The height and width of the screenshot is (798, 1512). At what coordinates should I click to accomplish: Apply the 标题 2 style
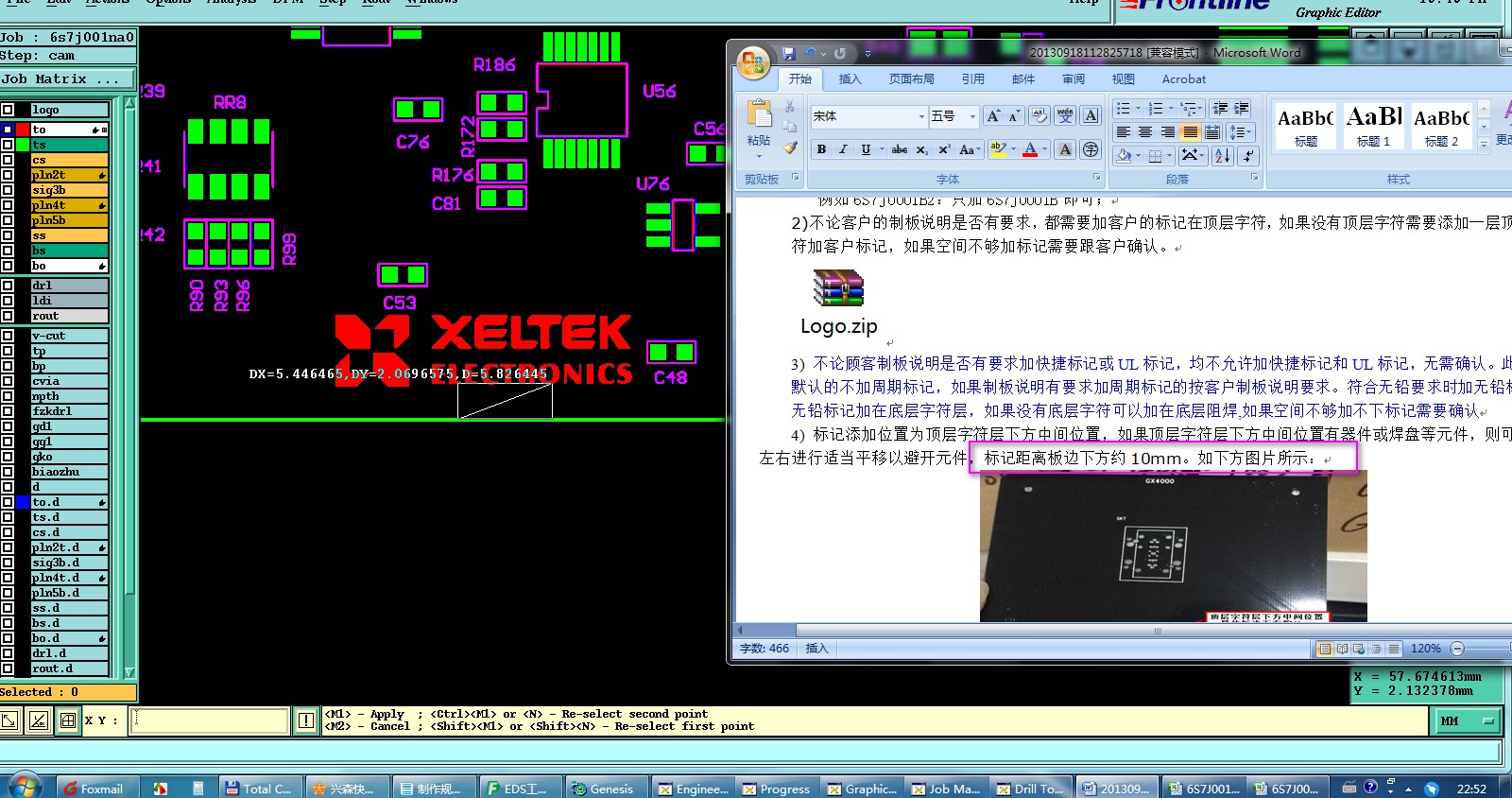click(x=1441, y=126)
